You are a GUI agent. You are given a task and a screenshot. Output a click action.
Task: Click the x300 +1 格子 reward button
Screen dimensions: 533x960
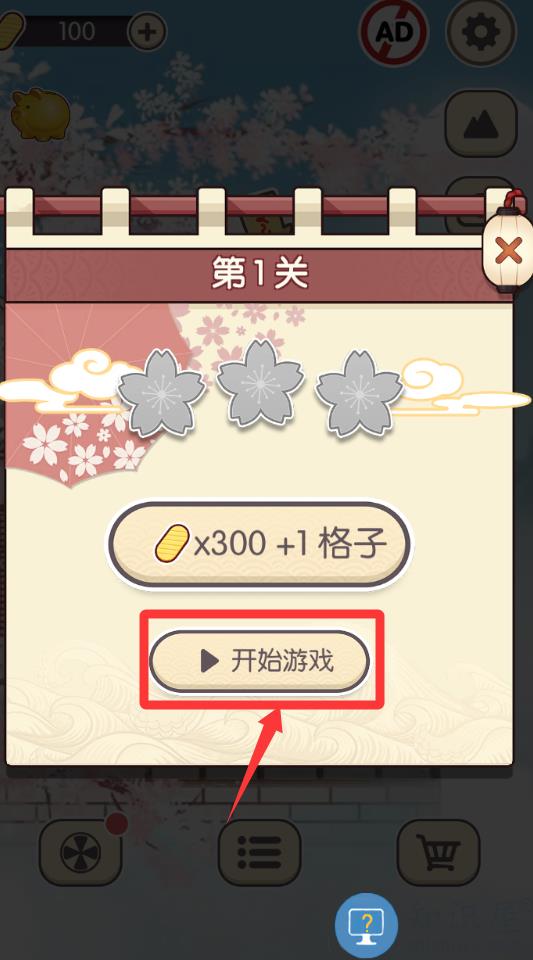pos(259,544)
